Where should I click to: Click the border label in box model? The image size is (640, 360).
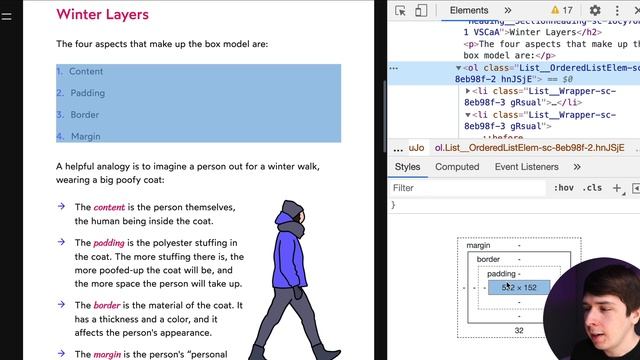(488, 259)
